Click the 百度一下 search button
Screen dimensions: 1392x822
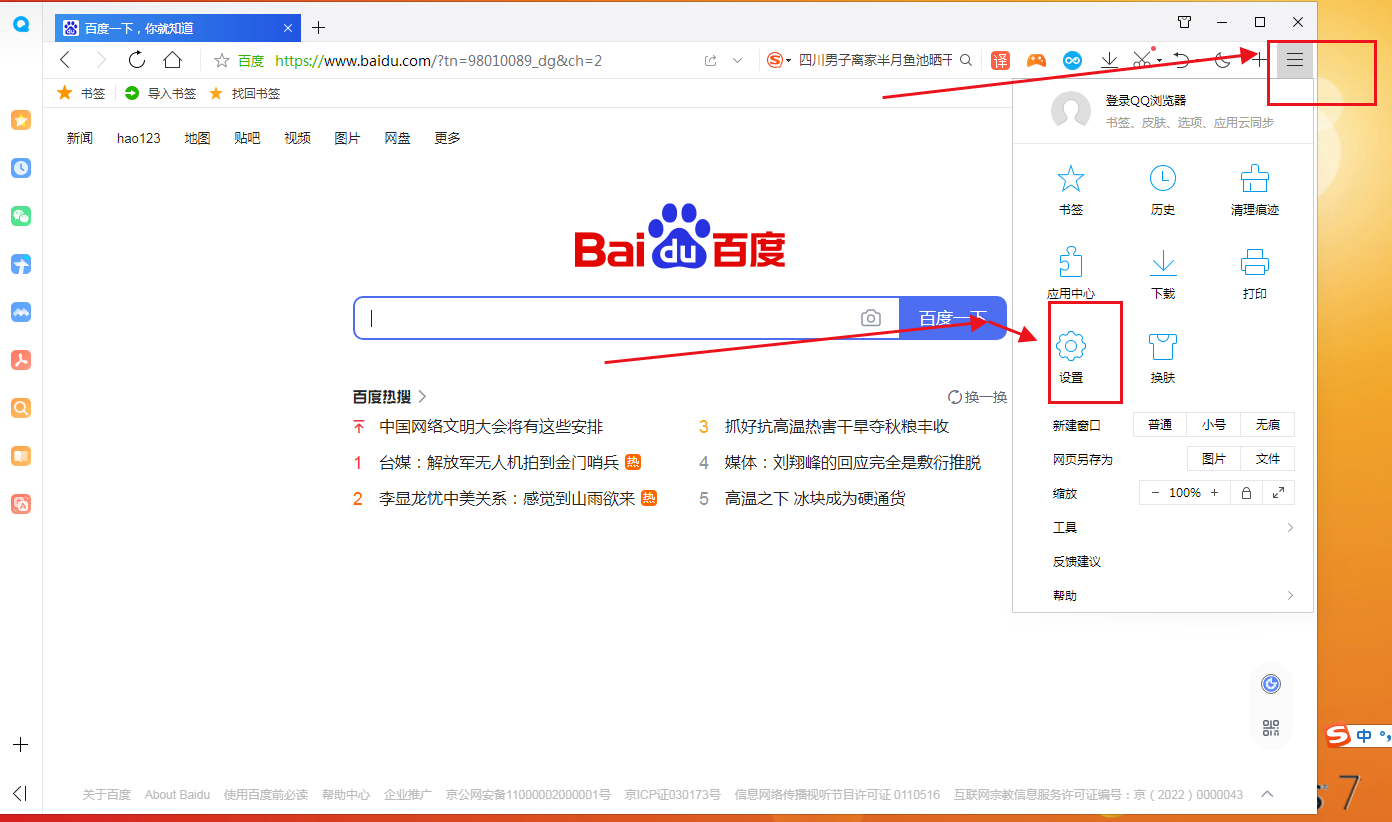click(x=953, y=318)
